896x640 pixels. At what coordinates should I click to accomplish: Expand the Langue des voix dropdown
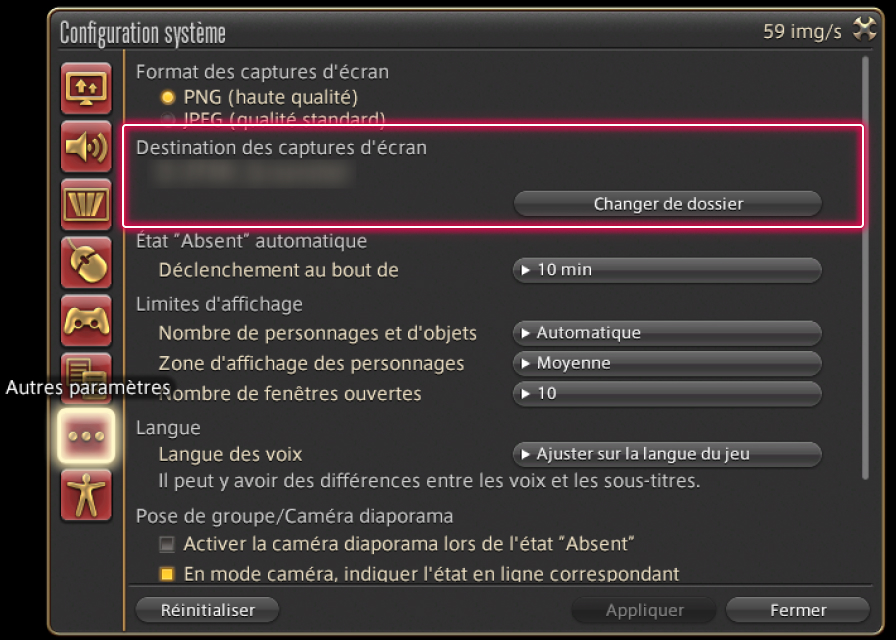click(x=667, y=454)
